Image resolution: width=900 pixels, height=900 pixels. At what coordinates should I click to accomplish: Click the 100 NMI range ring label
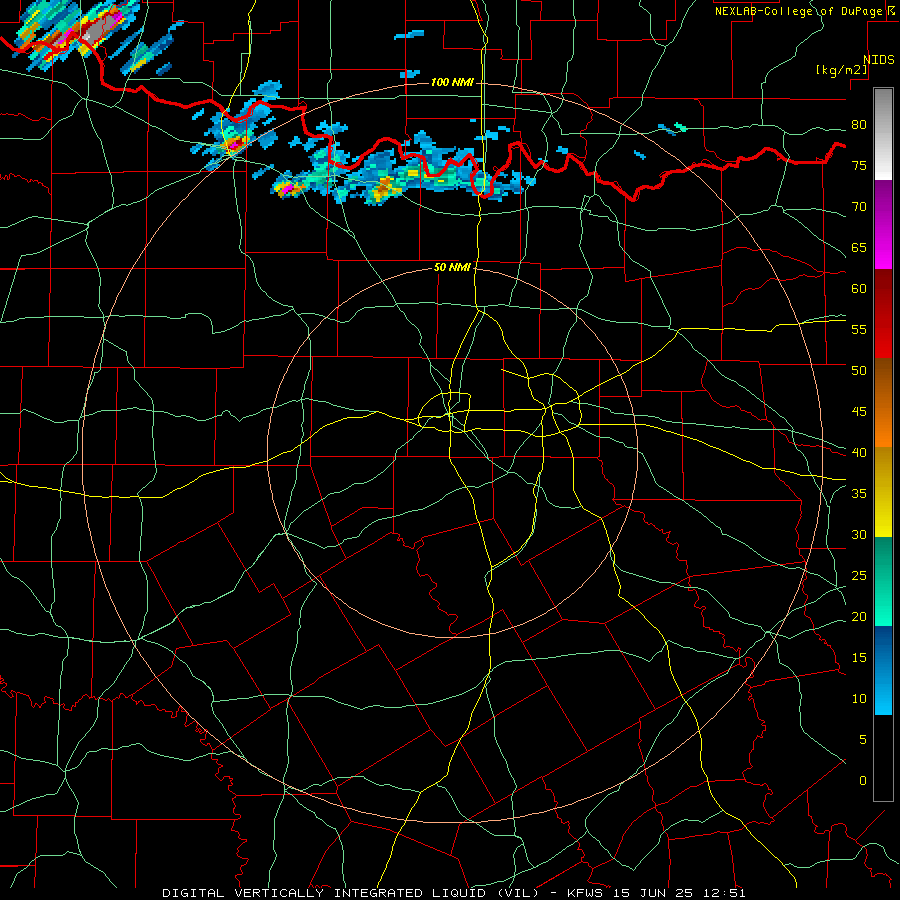(x=452, y=82)
